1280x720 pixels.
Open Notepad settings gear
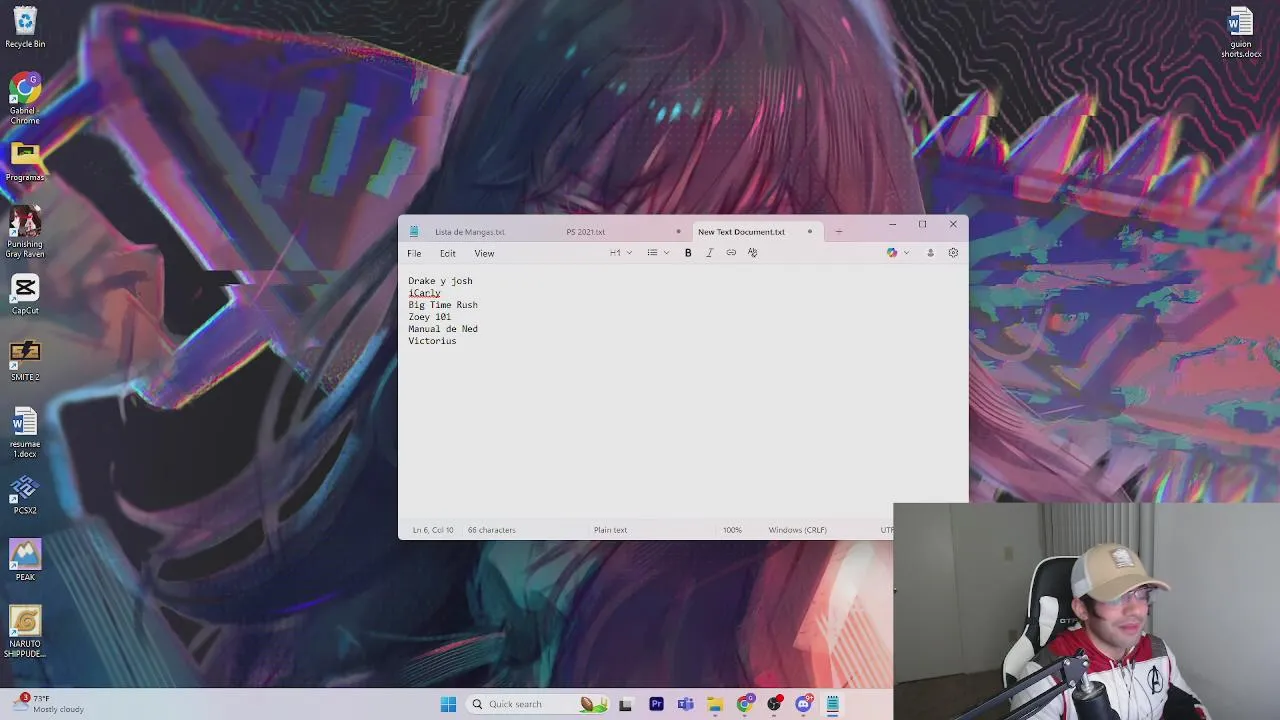(x=953, y=253)
